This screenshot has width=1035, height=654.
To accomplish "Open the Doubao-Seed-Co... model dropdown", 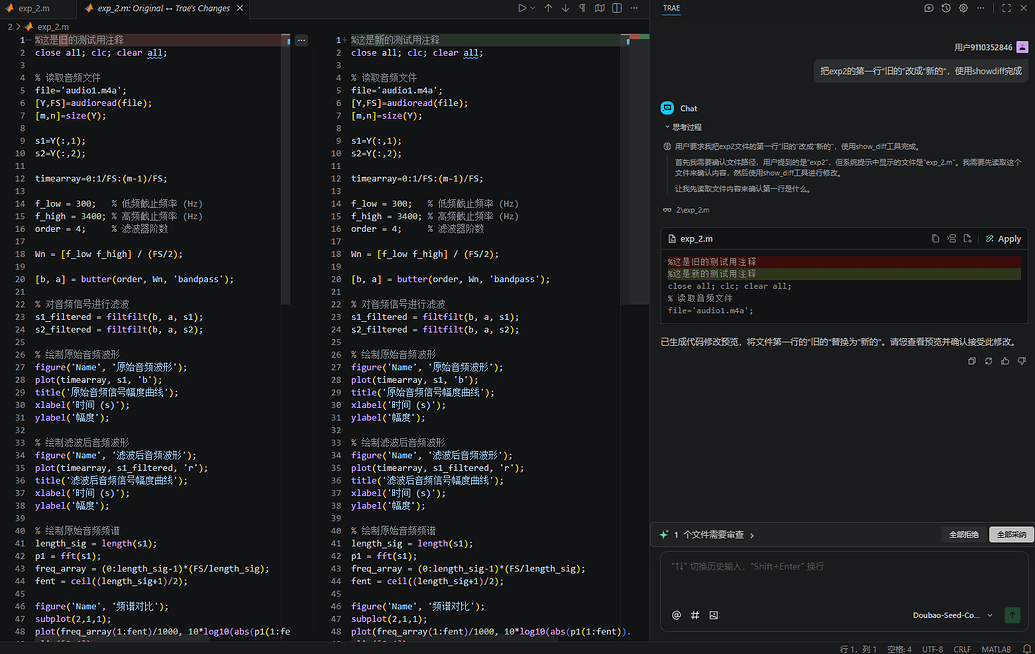I will click(x=952, y=615).
